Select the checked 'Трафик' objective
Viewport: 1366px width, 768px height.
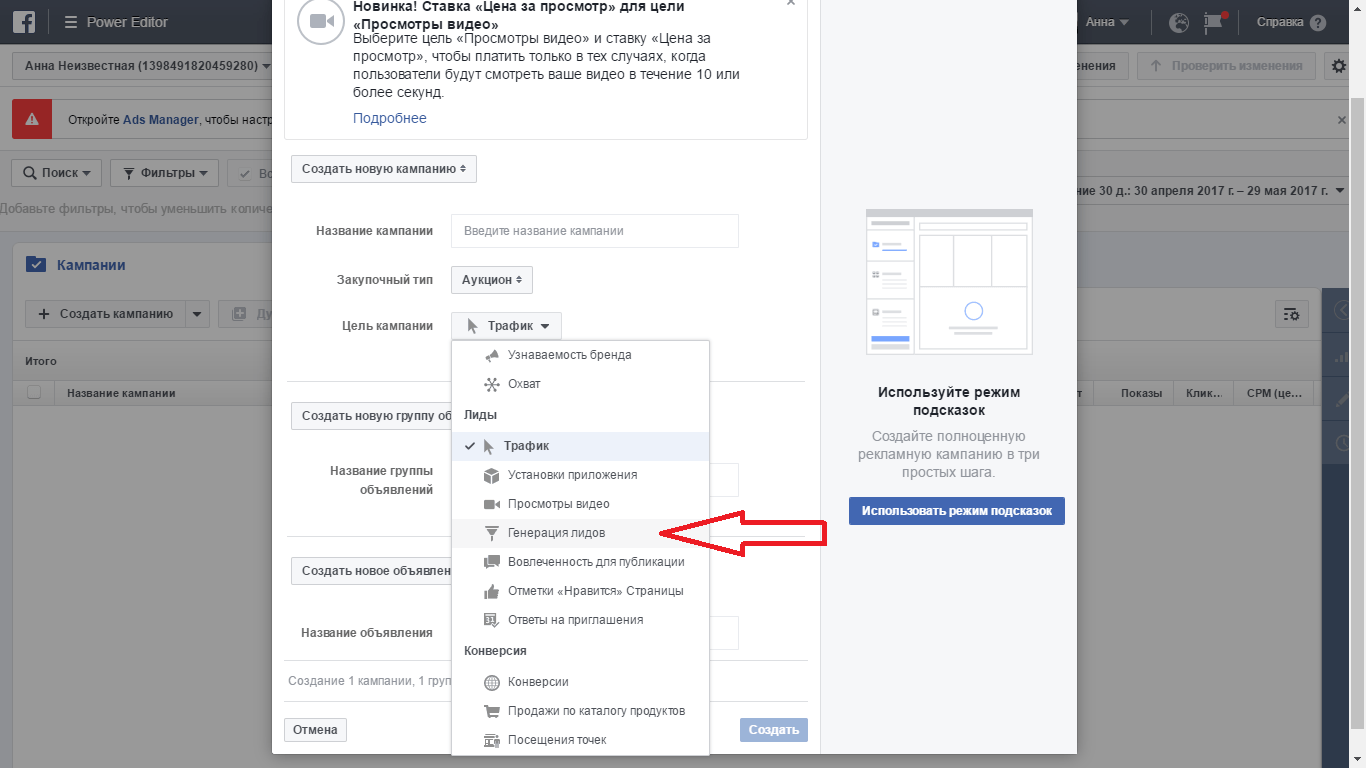(580, 446)
